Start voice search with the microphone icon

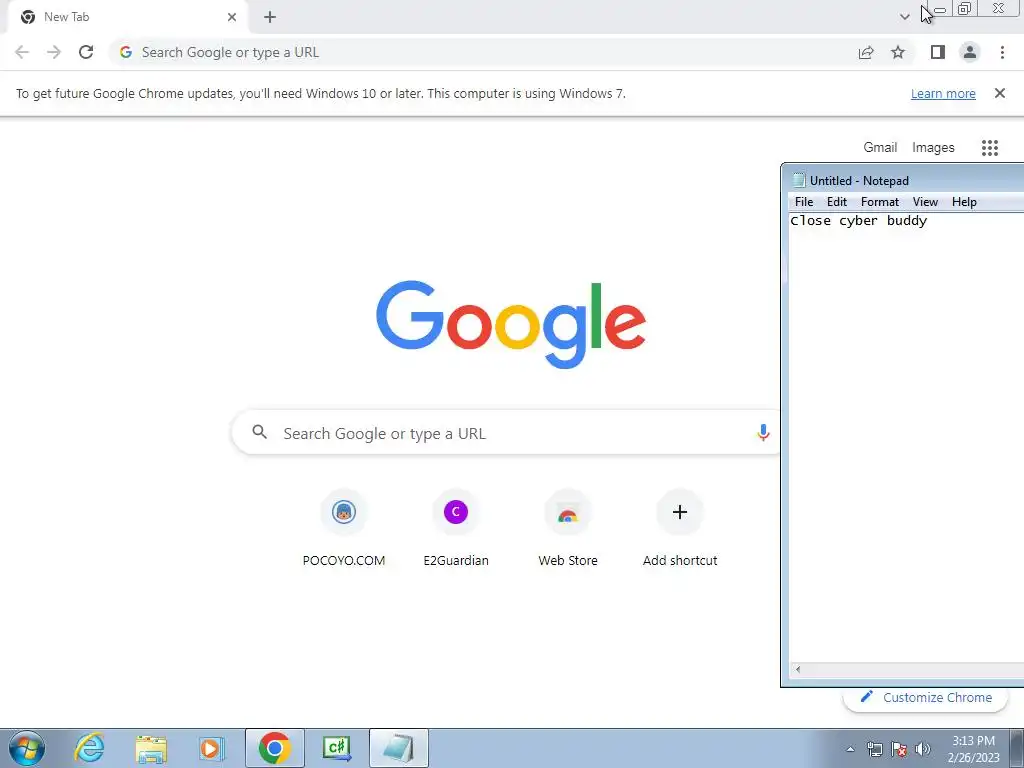pos(763,432)
